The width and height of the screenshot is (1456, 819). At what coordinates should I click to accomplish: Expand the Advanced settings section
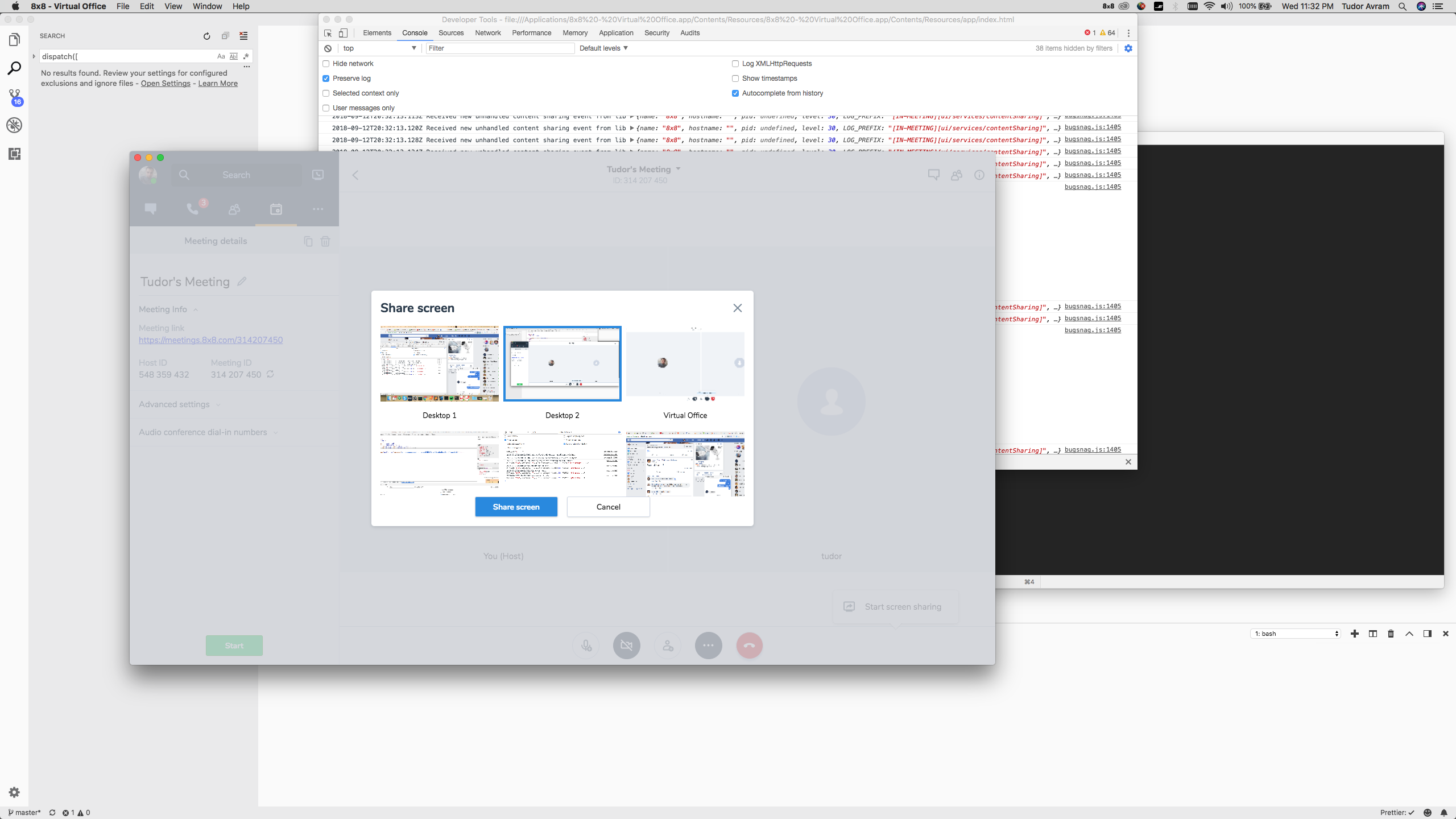179,404
